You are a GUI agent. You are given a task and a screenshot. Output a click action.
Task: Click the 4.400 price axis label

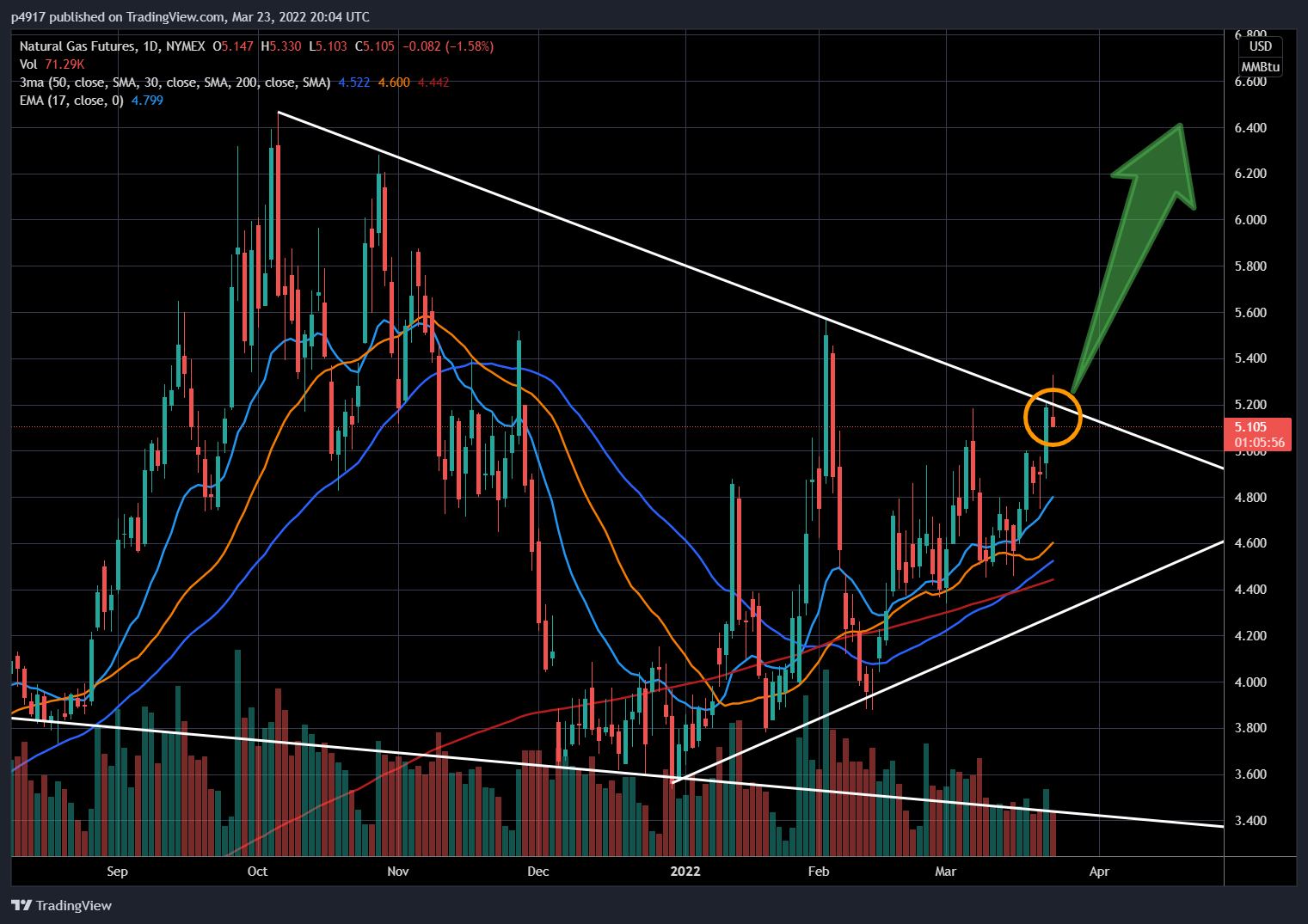click(x=1250, y=590)
